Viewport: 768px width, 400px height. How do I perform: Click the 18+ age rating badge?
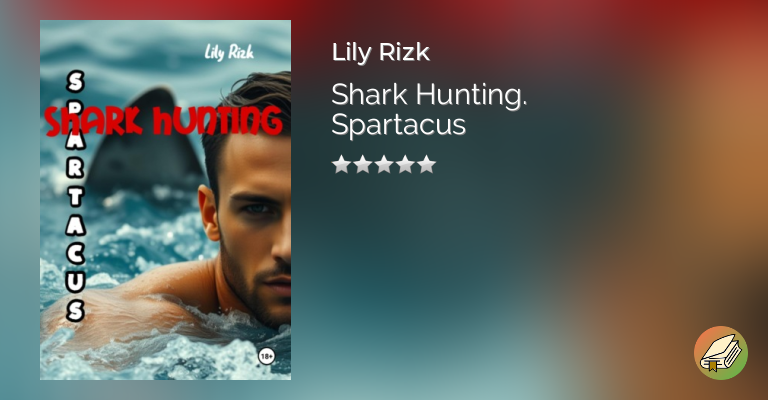click(x=266, y=356)
